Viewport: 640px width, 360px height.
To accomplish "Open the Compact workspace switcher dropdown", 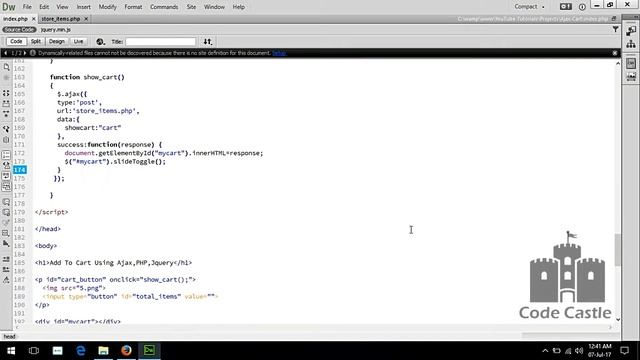I will click(x=529, y=7).
